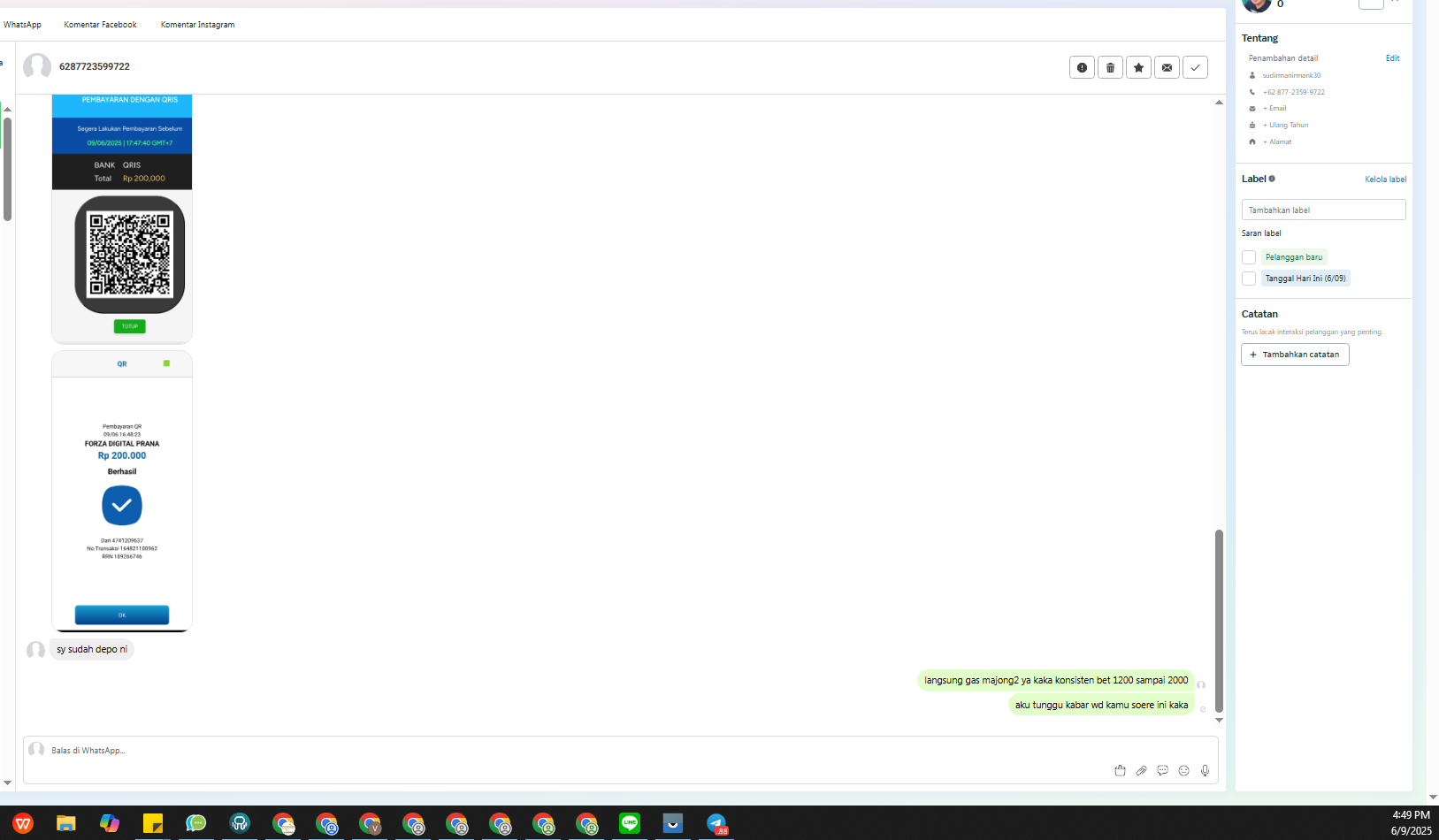Focus the Tambahkan label input field
Image resolution: width=1439 pixels, height=840 pixels.
point(1323,210)
